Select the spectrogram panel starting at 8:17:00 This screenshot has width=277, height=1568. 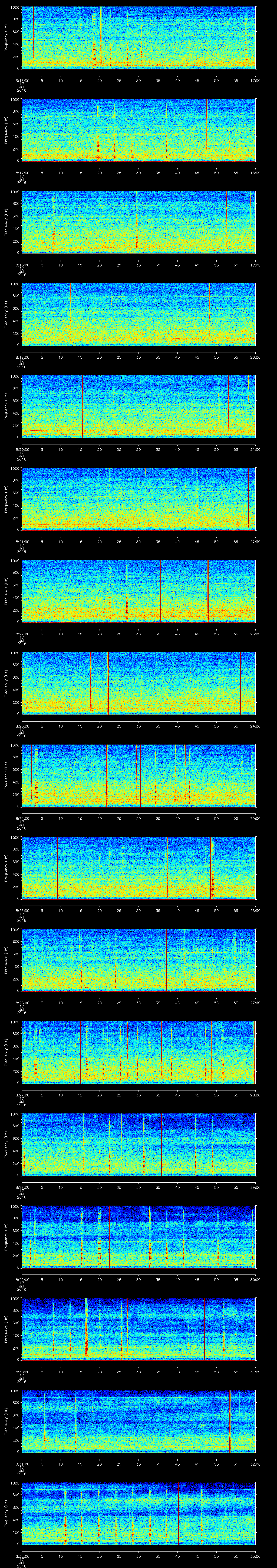[139, 130]
